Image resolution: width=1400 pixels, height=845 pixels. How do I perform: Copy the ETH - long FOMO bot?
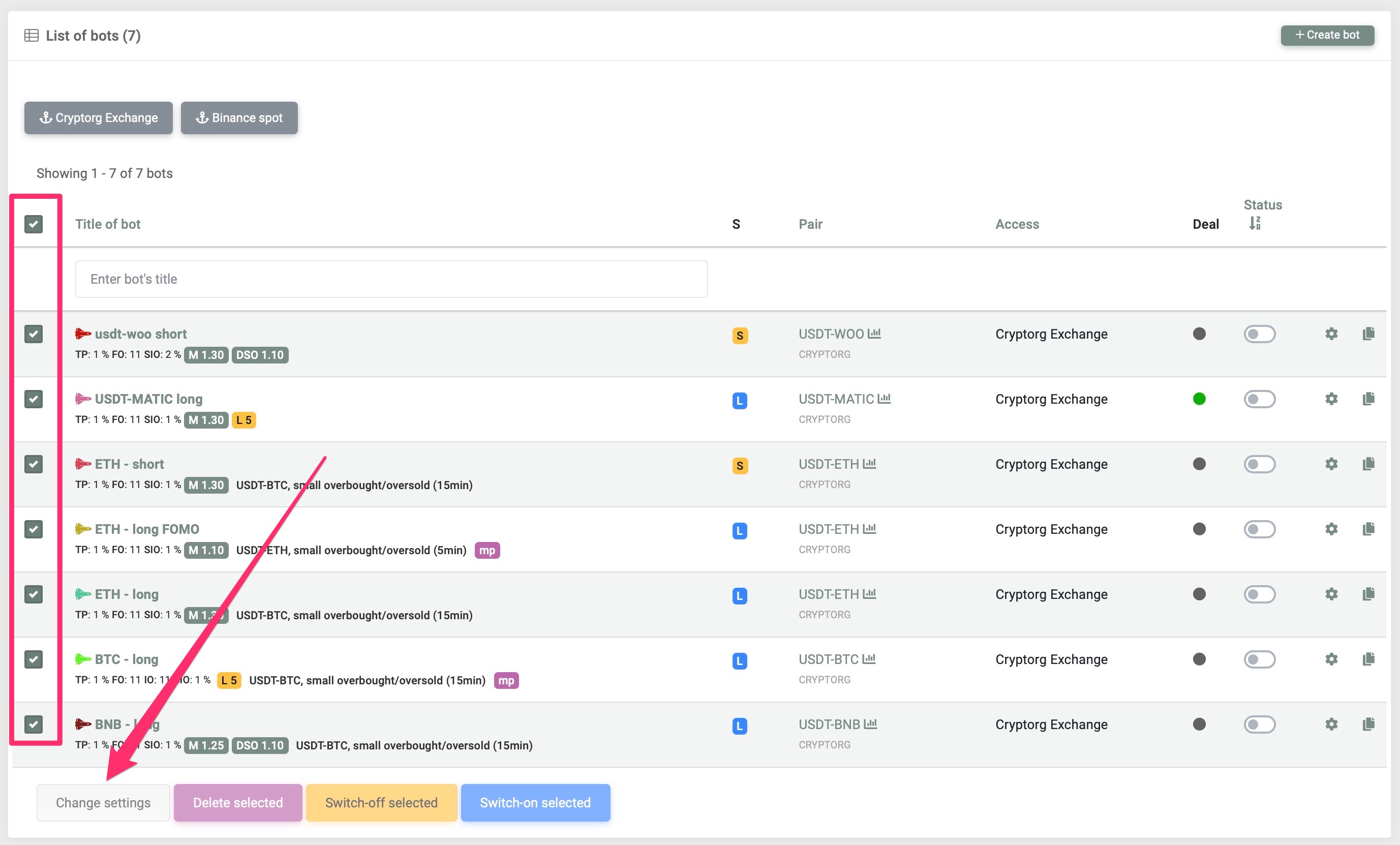pyautogui.click(x=1368, y=529)
